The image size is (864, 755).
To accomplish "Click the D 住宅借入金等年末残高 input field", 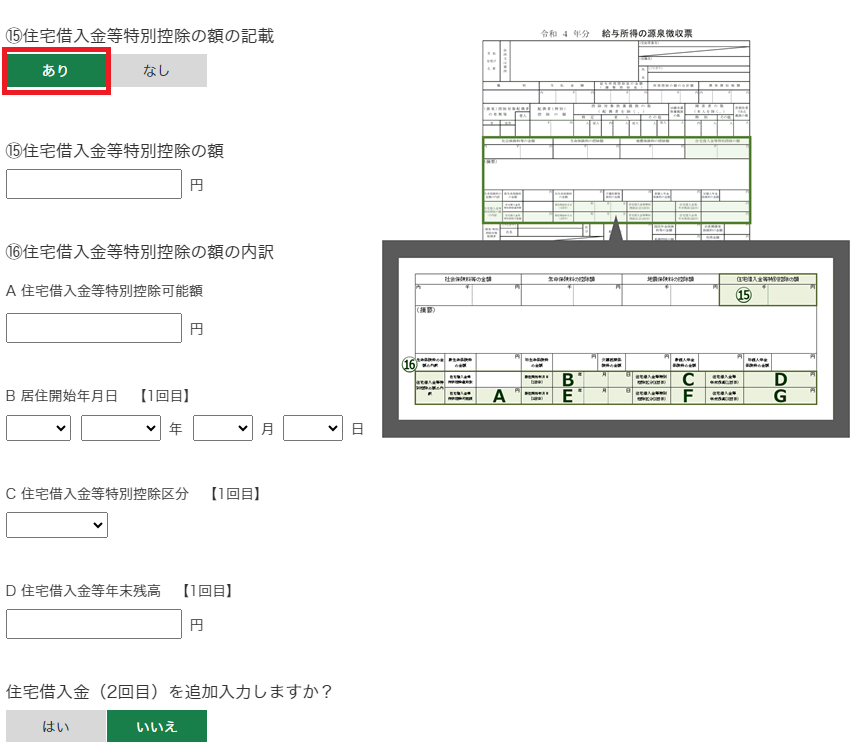I will click(x=94, y=624).
